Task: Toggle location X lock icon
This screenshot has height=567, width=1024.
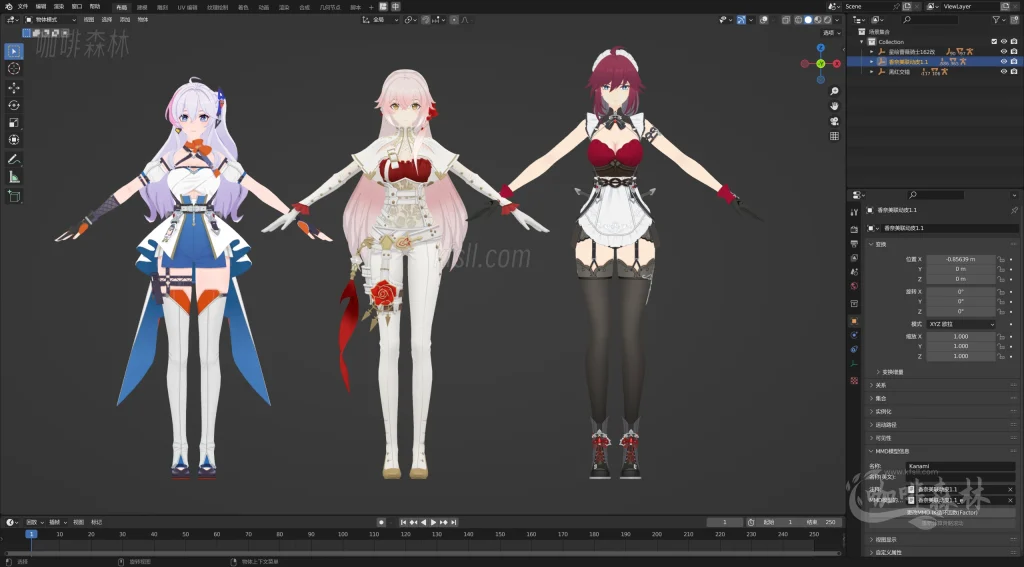Action: coord(1000,259)
